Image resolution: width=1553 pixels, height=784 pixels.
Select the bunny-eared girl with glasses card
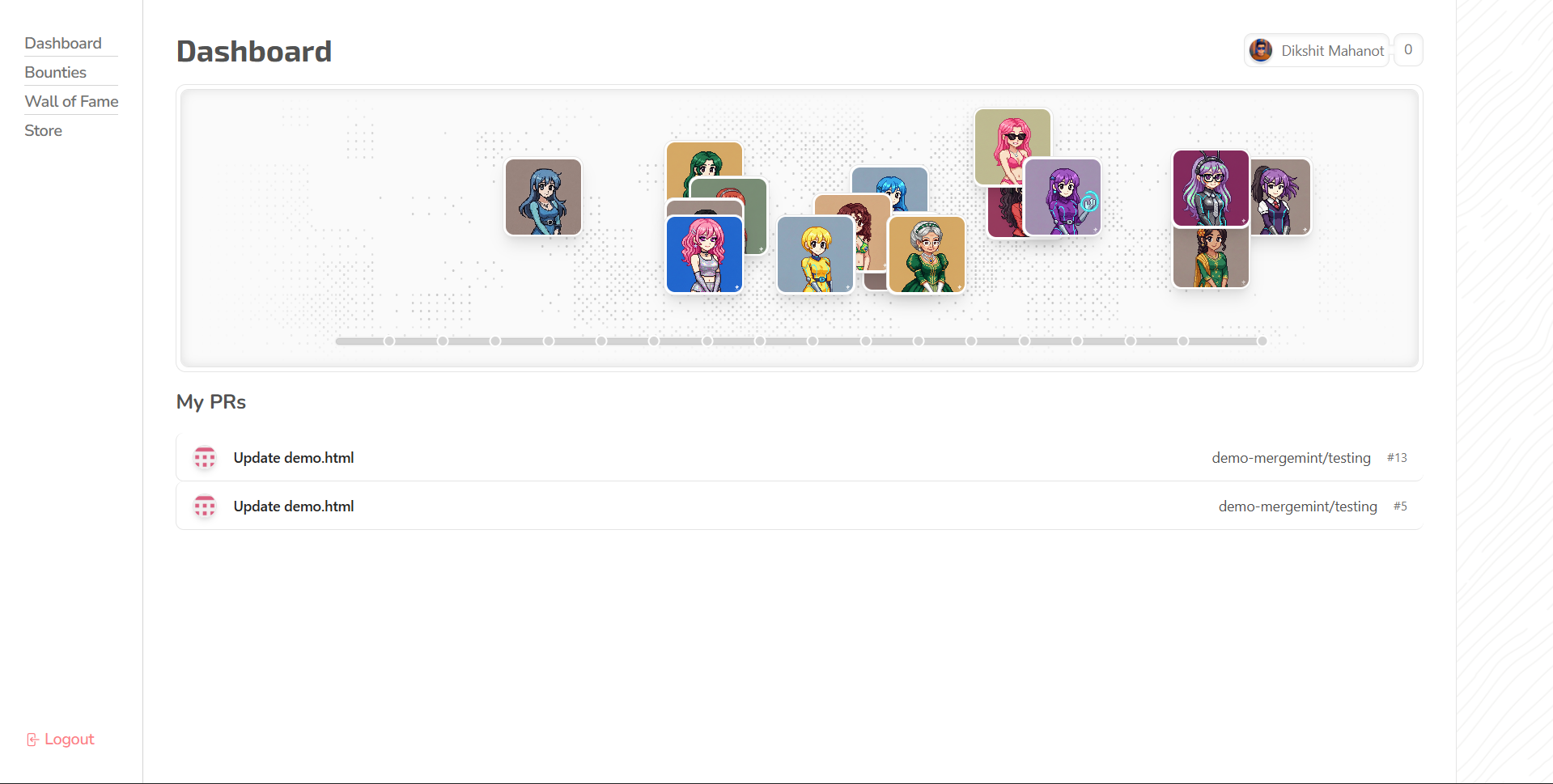point(1211,188)
